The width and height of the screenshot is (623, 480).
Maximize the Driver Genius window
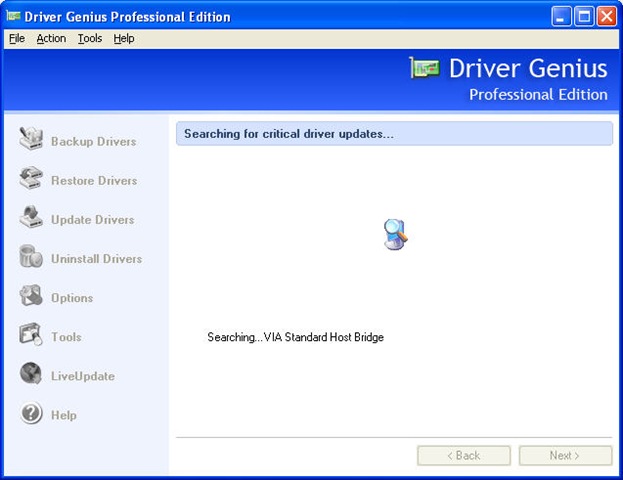point(584,17)
